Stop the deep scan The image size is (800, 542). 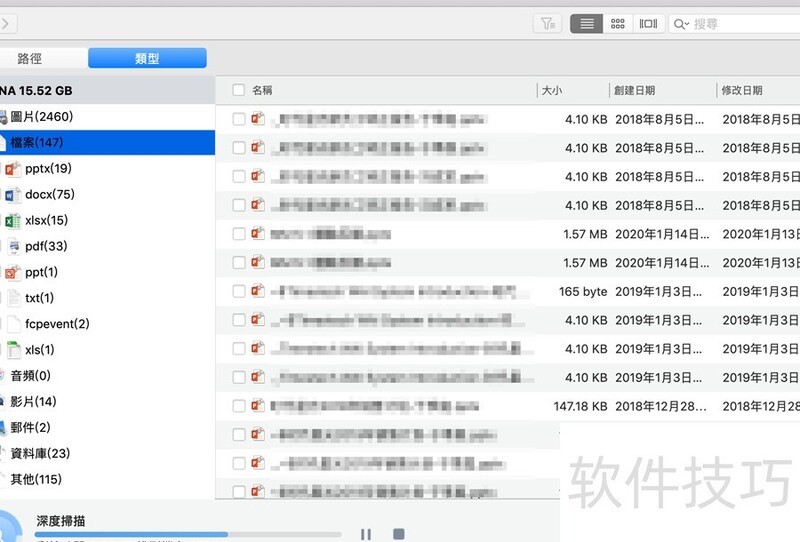pos(399,534)
